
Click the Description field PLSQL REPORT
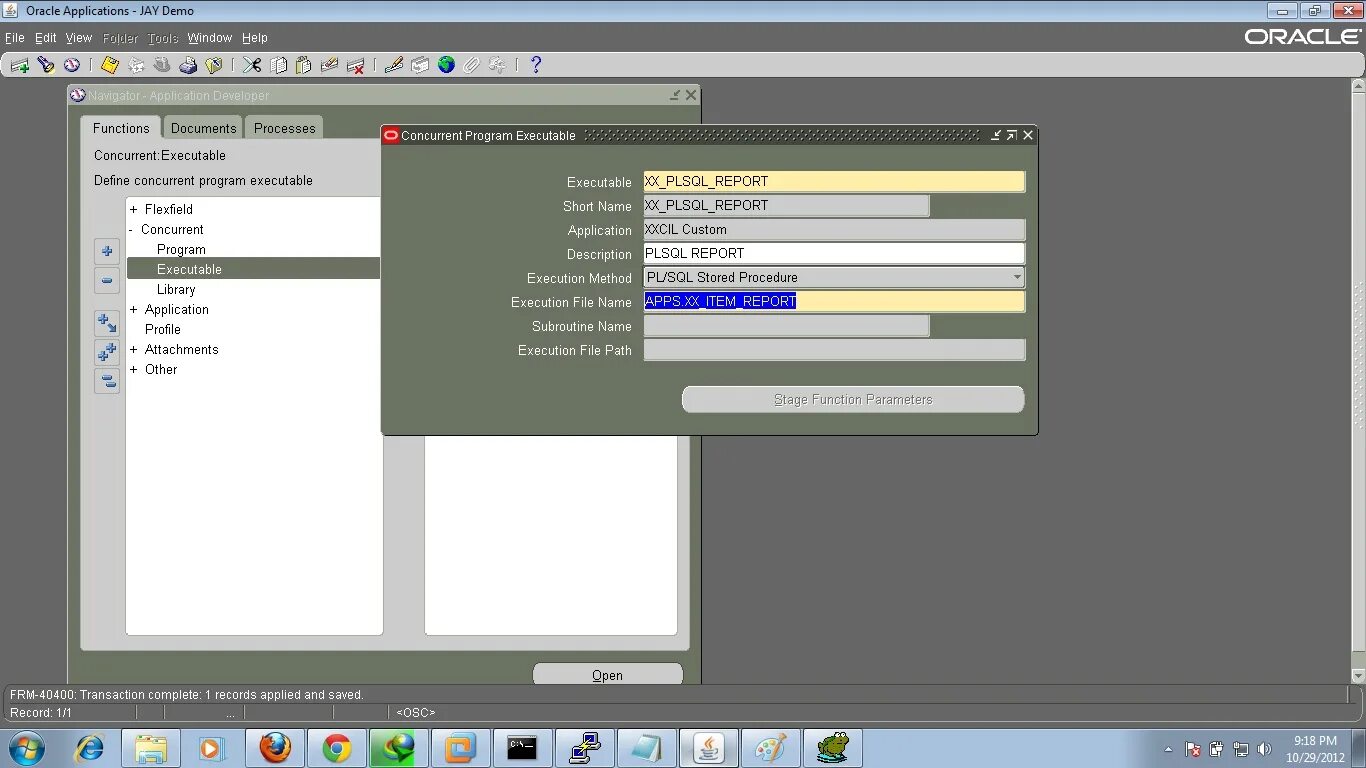[834, 254]
